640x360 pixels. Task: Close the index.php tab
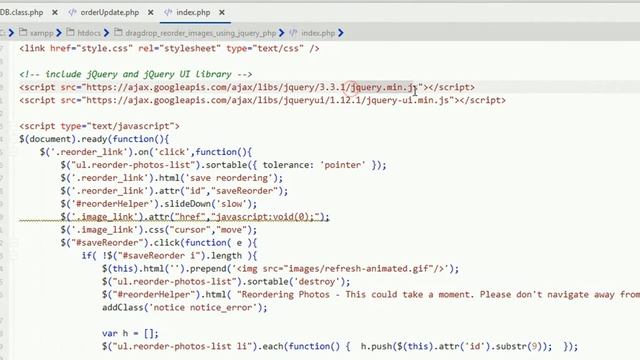coord(222,13)
